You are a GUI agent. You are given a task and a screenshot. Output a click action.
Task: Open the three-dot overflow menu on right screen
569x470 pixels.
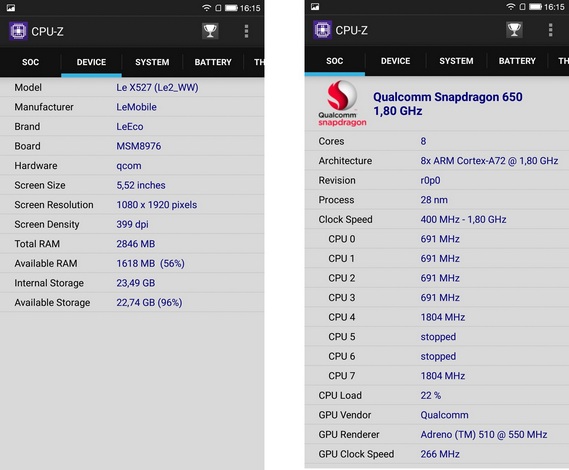550,30
